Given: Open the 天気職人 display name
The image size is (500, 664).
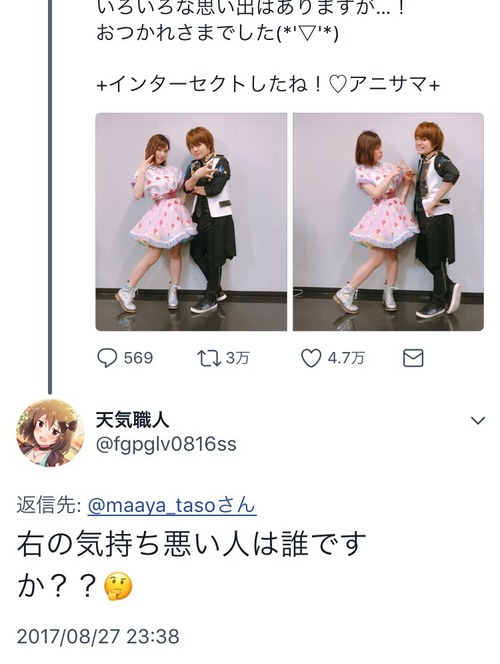Looking at the screenshot, I should (x=133, y=420).
